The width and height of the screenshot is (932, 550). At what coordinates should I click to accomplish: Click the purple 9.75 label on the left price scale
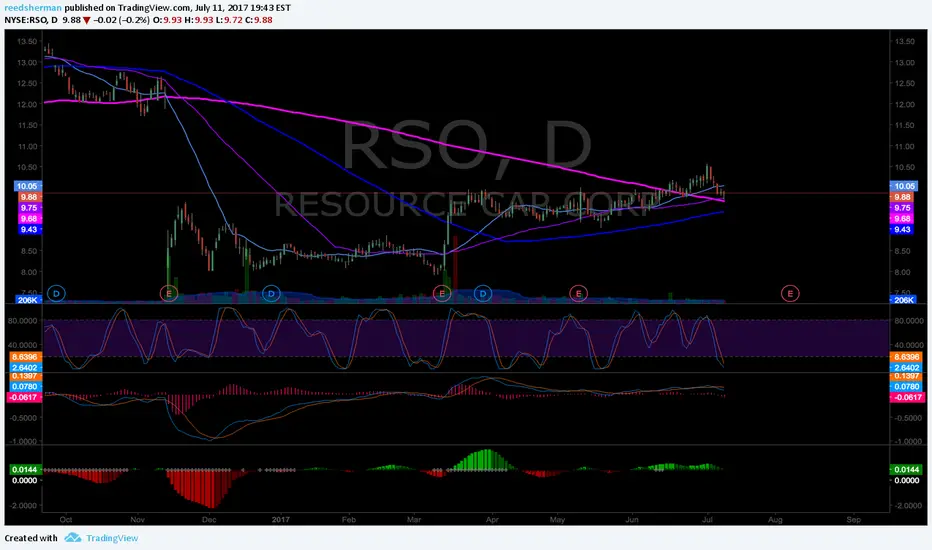(x=29, y=208)
